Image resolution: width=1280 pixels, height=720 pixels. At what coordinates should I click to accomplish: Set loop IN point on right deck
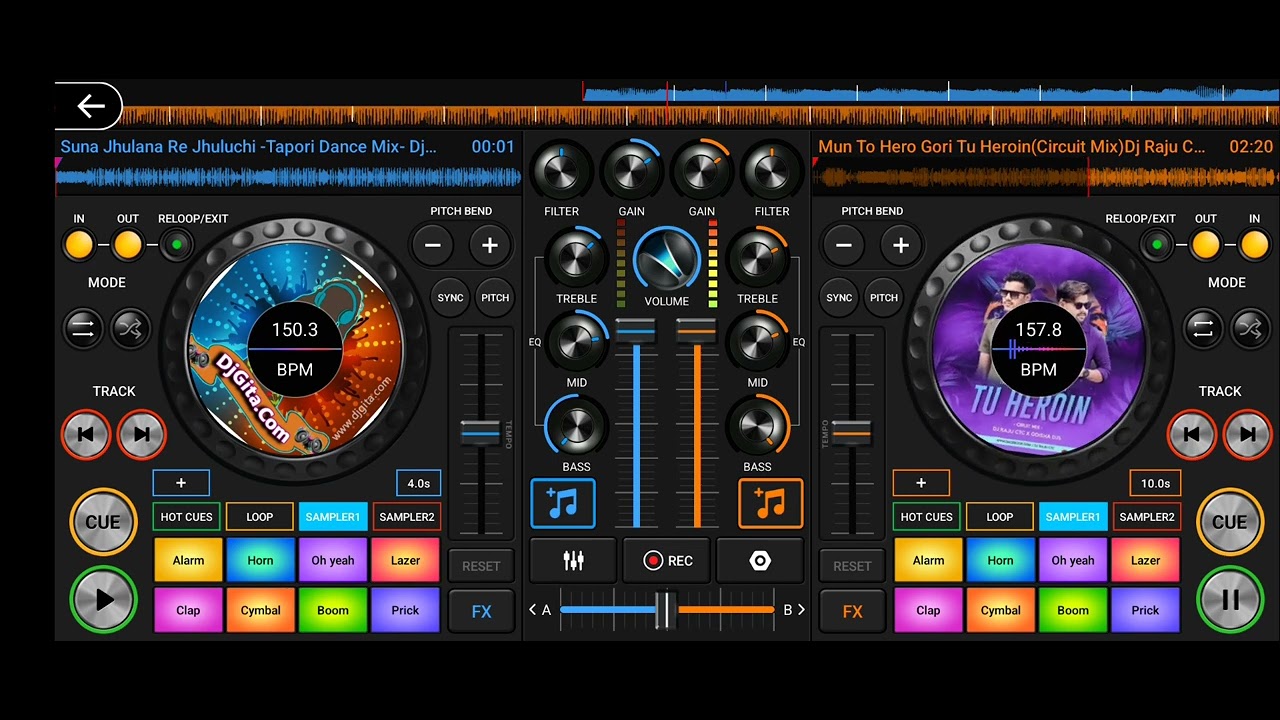tap(1254, 244)
